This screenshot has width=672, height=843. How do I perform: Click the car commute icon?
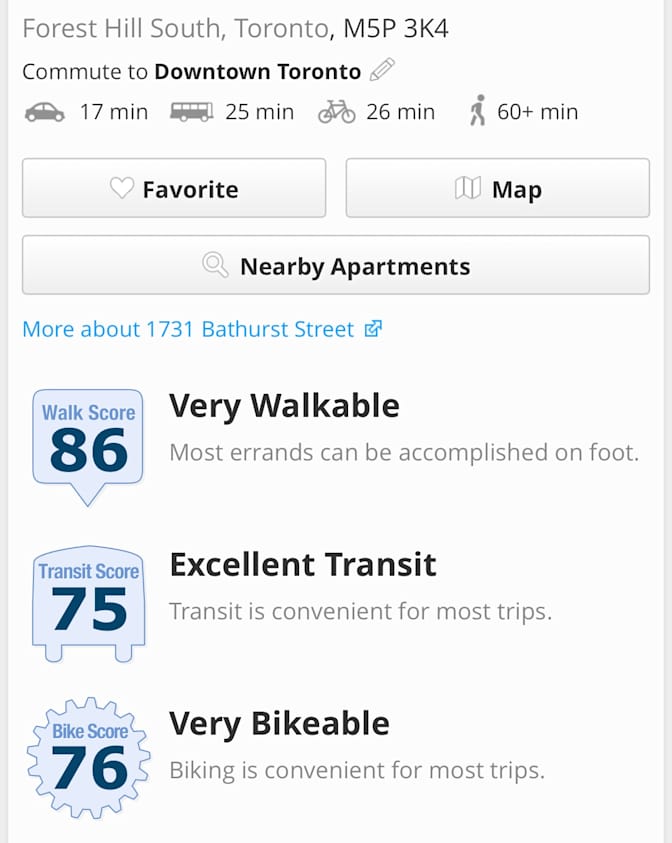[45, 112]
